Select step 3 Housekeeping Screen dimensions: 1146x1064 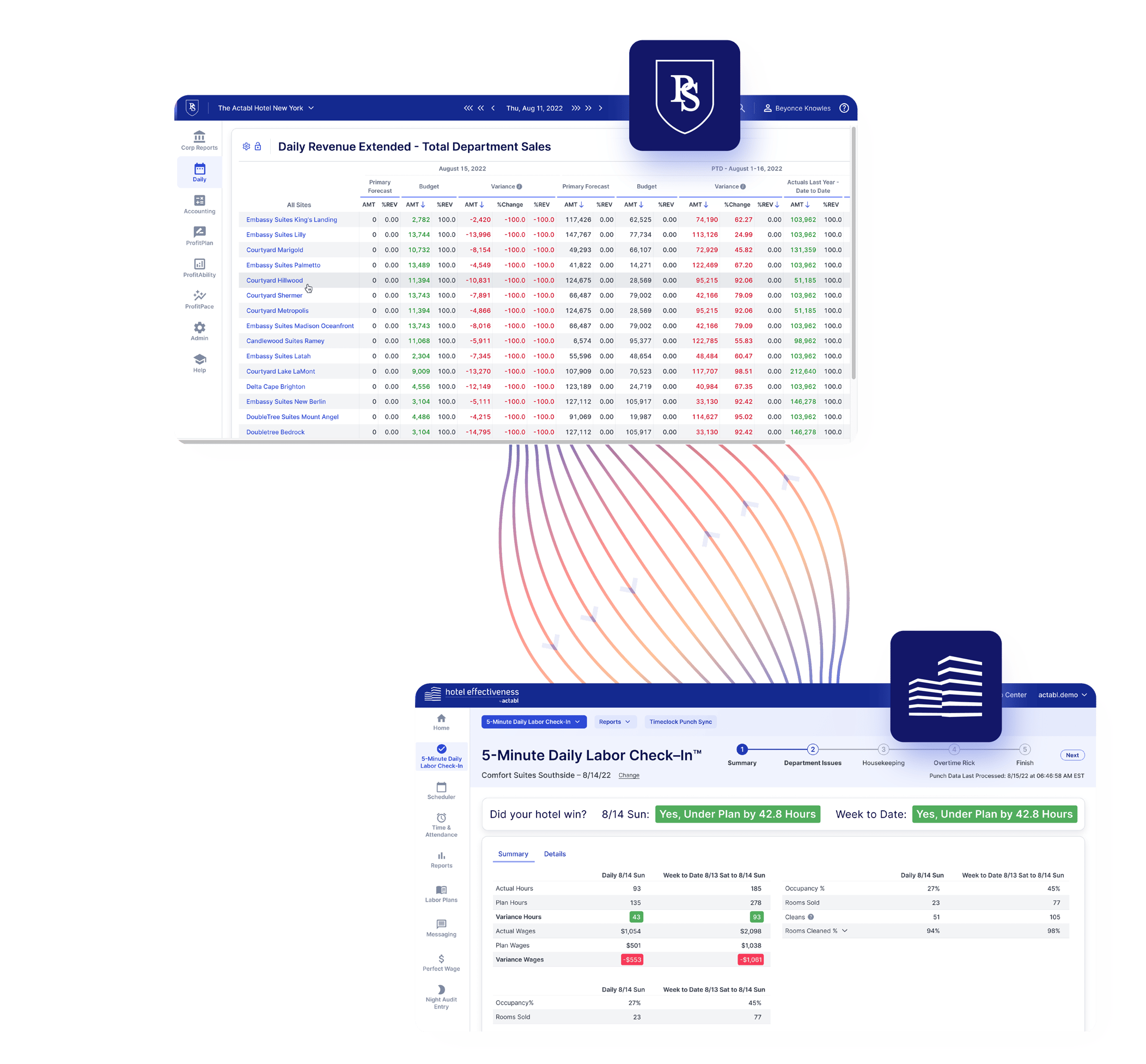[x=883, y=755]
